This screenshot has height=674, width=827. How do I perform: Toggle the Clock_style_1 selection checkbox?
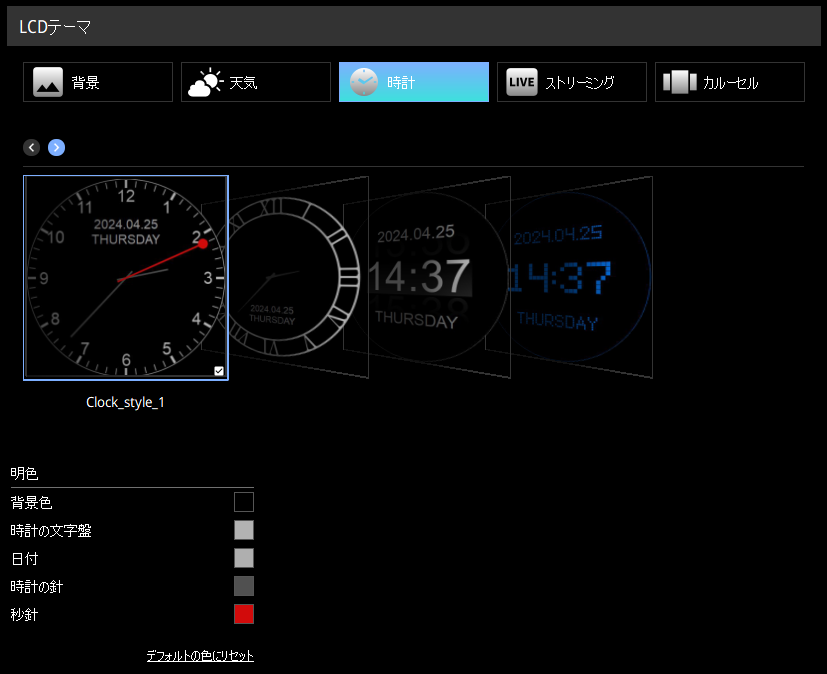tap(219, 371)
